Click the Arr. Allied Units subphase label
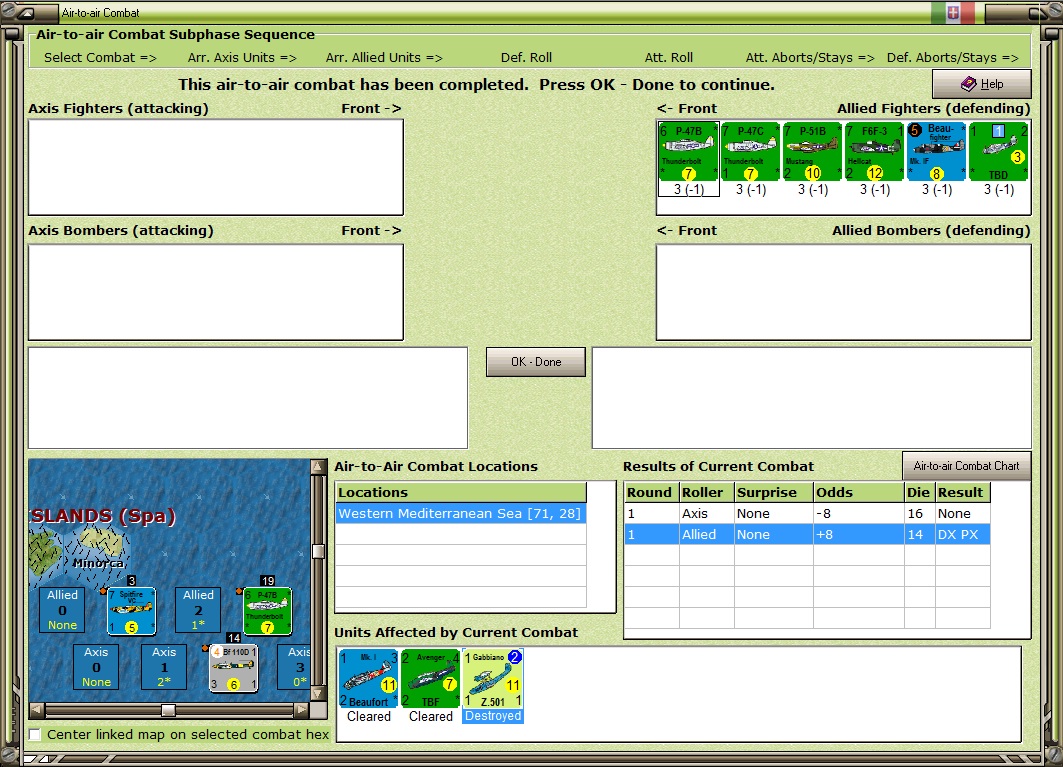The image size is (1063, 767). [x=384, y=58]
